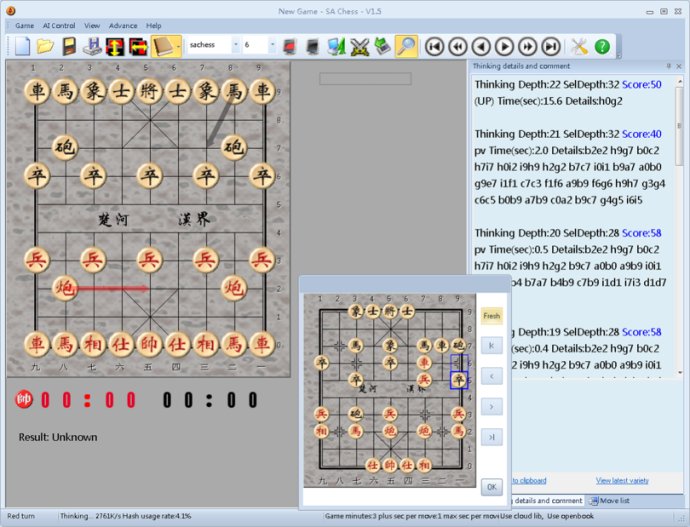Click the red 帥 turn indicator beside the red clock
This screenshot has height=527, width=690.
24,400
